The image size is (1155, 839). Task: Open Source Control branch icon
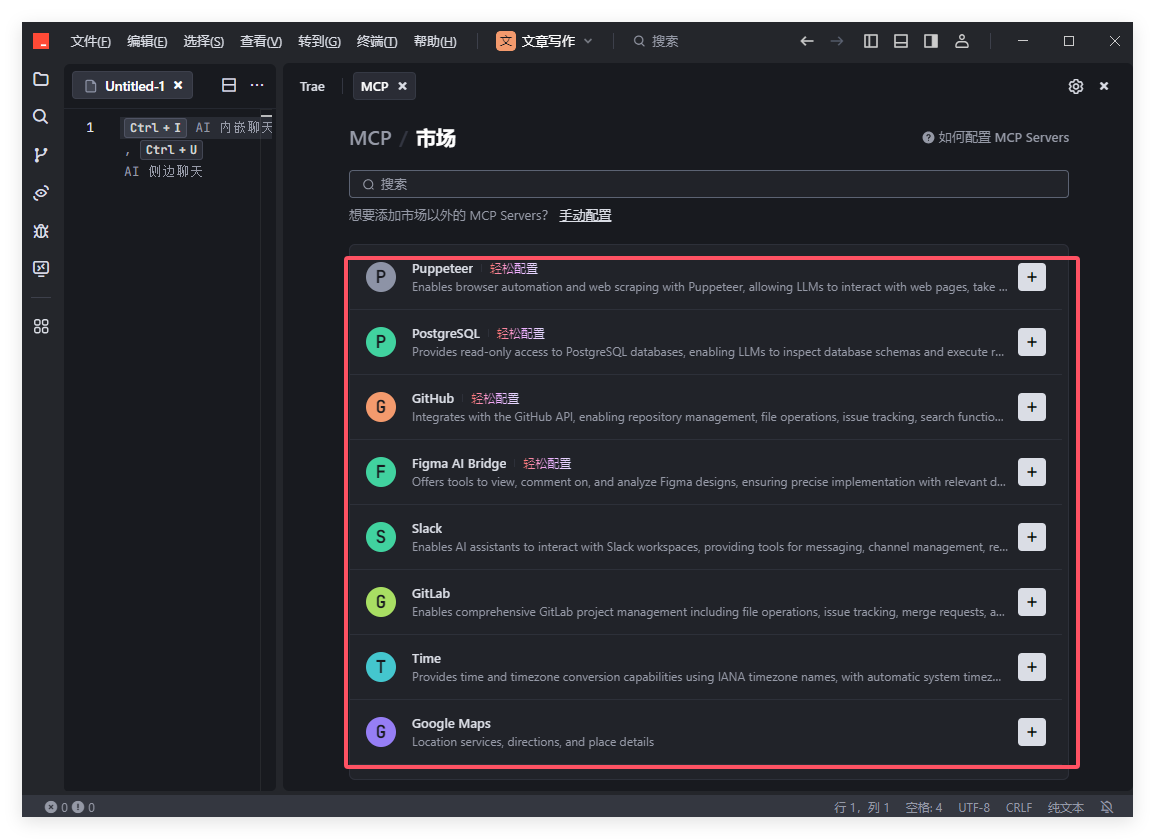41,155
